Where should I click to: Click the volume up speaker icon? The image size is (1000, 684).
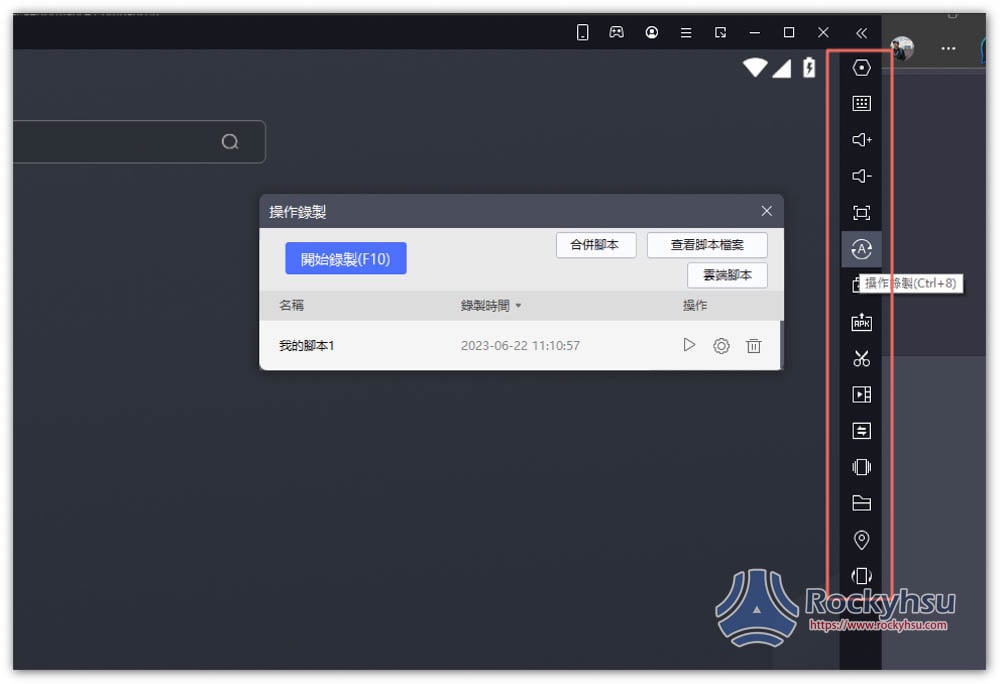(x=861, y=140)
